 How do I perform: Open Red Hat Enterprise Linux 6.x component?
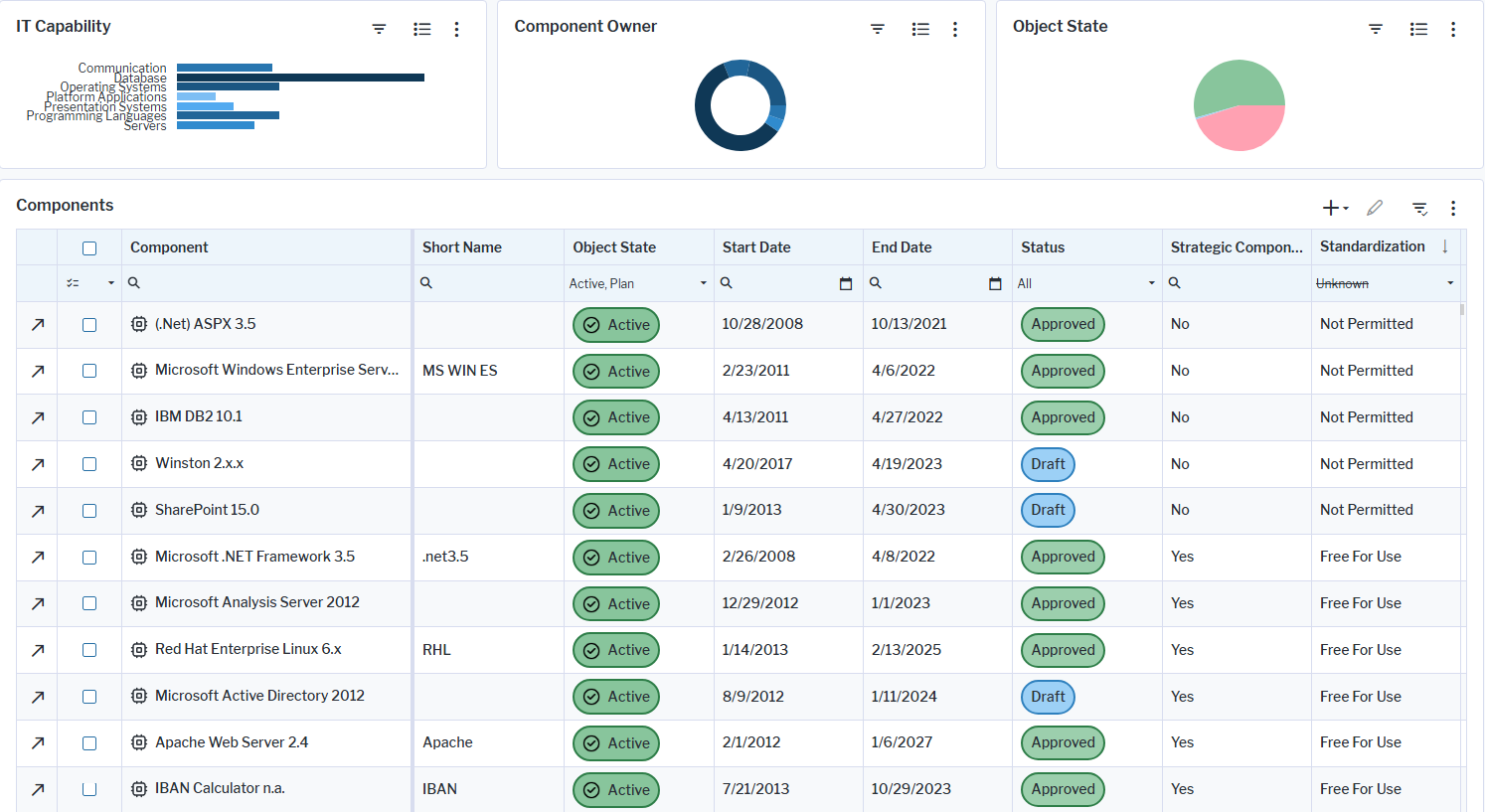(x=247, y=649)
